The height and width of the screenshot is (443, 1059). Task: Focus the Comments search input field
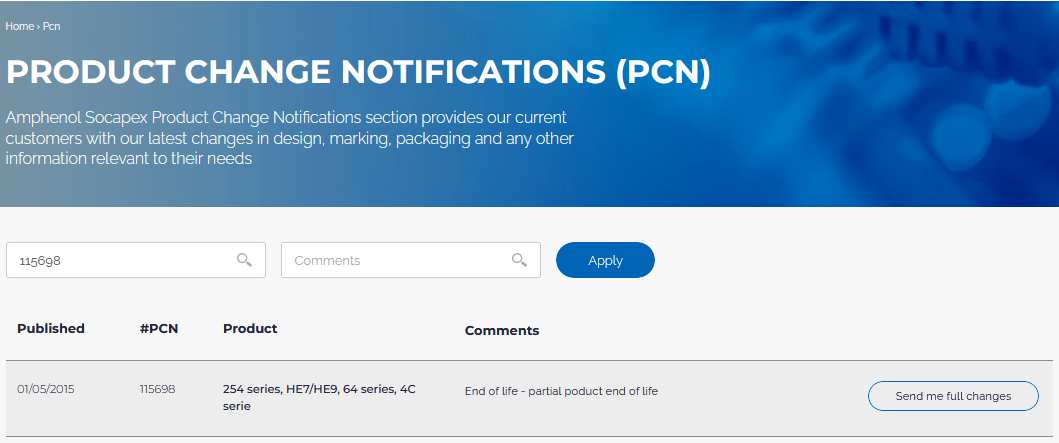411,260
